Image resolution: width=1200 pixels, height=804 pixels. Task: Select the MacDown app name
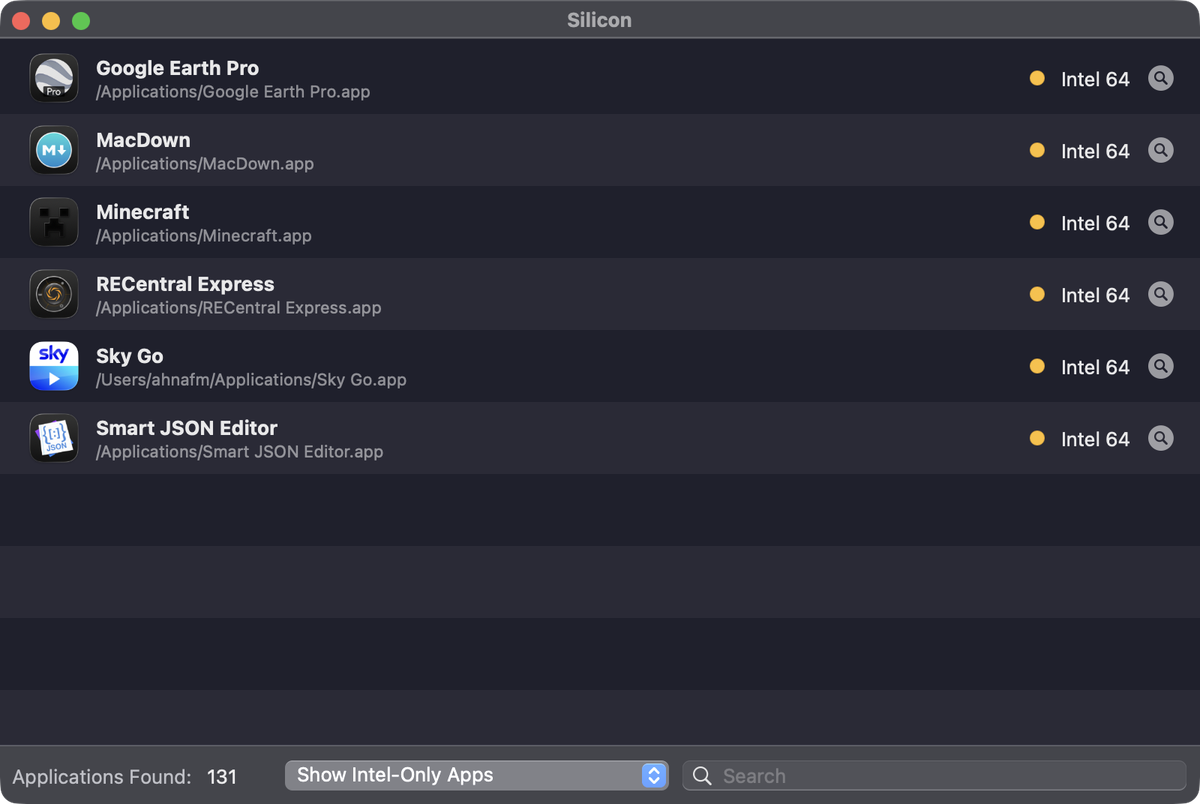pyautogui.click(x=143, y=140)
